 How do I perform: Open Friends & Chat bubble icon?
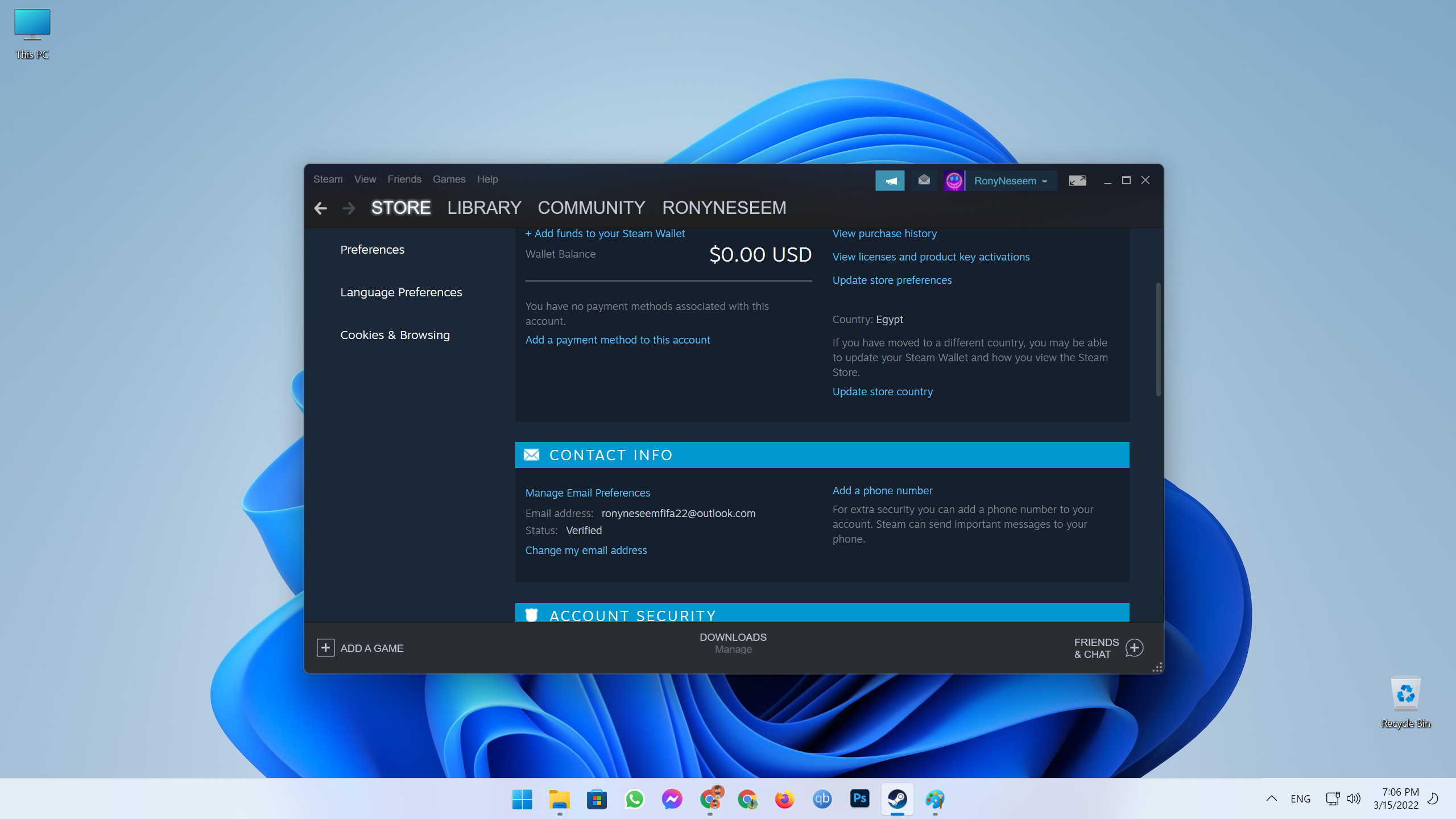(1134, 648)
